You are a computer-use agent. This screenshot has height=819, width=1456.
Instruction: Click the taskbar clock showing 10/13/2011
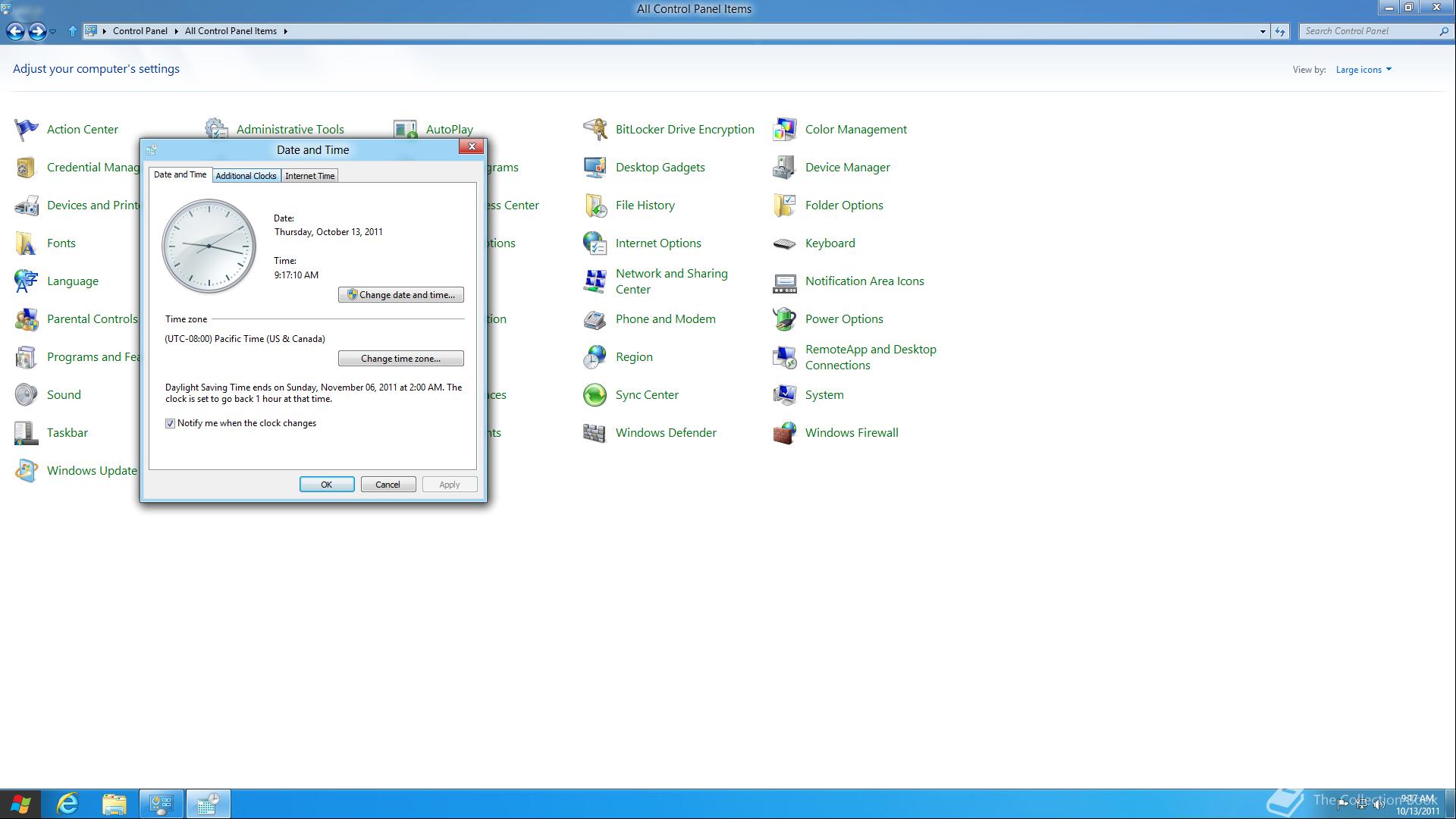(1417, 805)
